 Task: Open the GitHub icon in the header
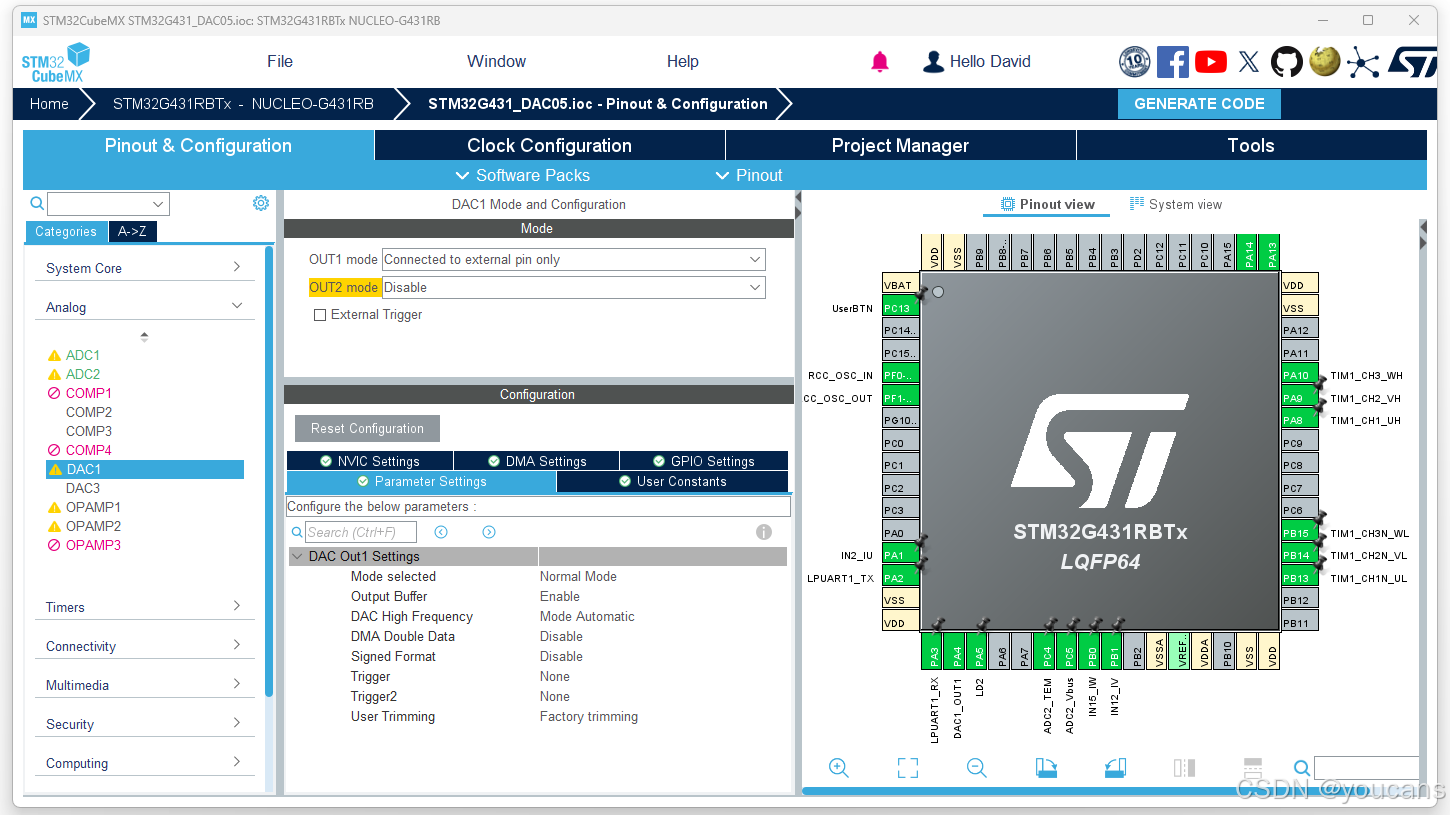pyautogui.click(x=1287, y=62)
